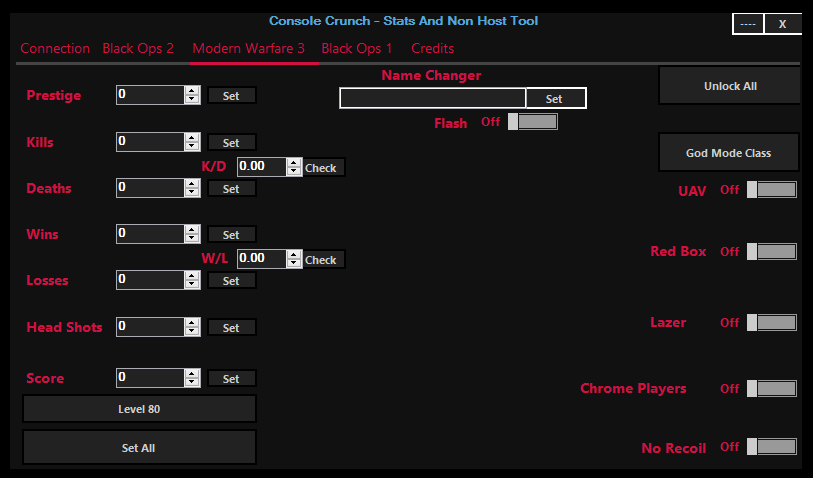Check the K/D ratio

323,167
